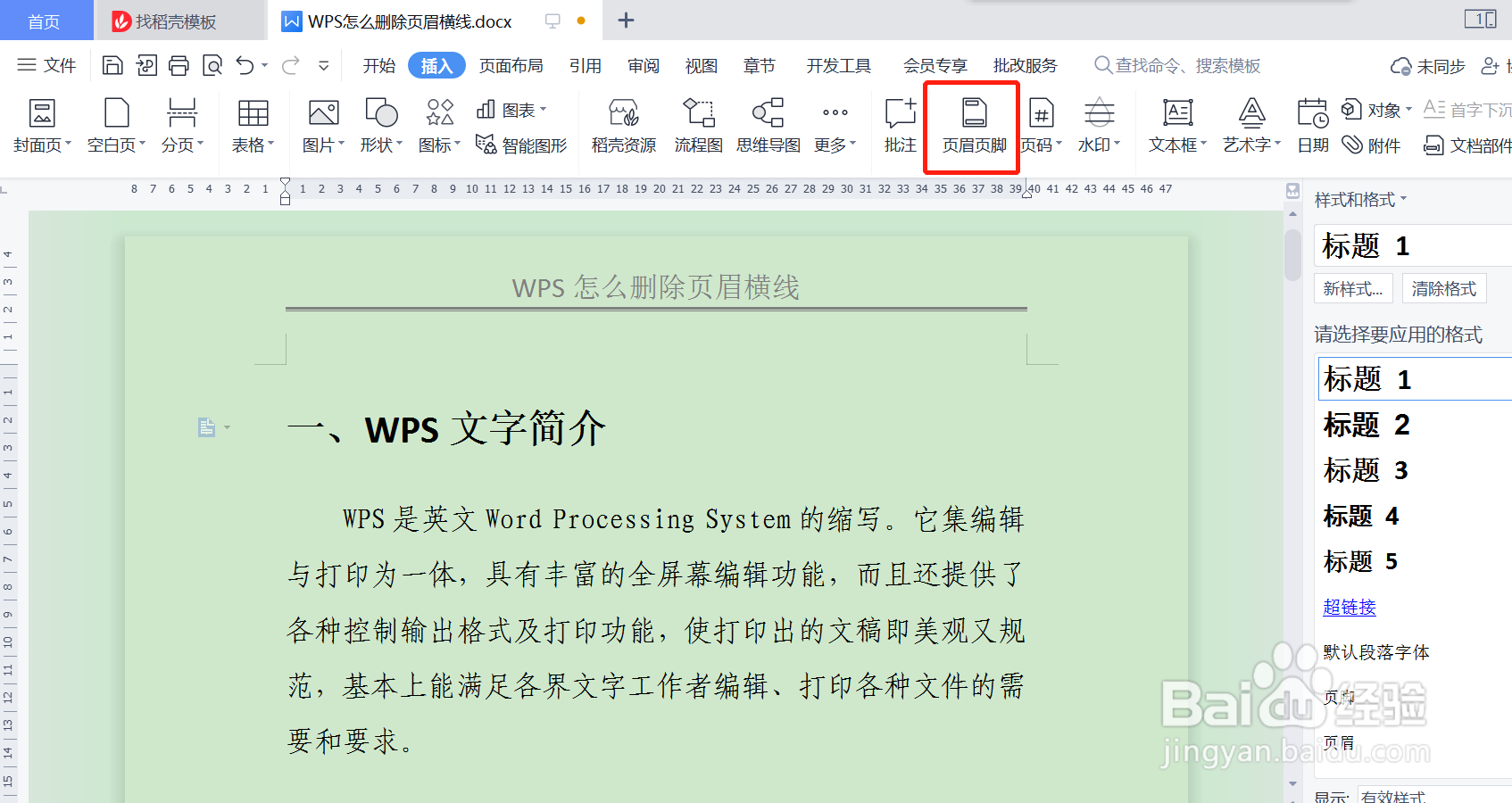Insert a flowchart (流程图)
This screenshot has width=1512, height=803.
(x=698, y=126)
